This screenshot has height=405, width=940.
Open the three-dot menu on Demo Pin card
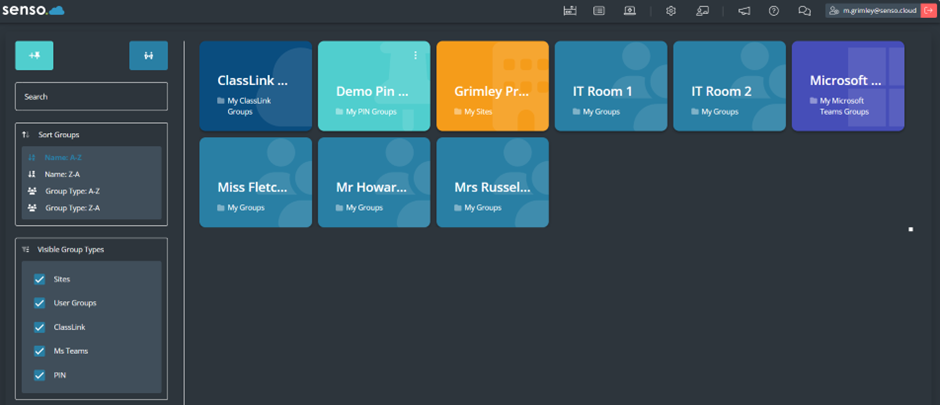[415, 55]
